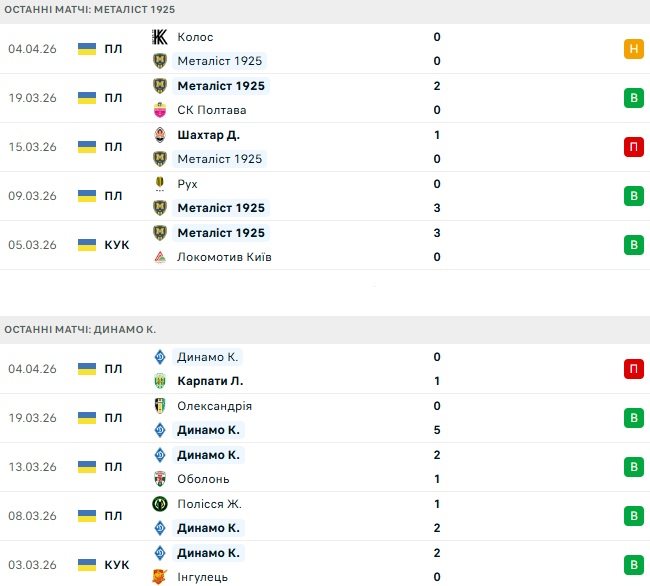
Task: Click the Ukraine flag on the 05.03.26 cup match
Action: click(x=87, y=245)
